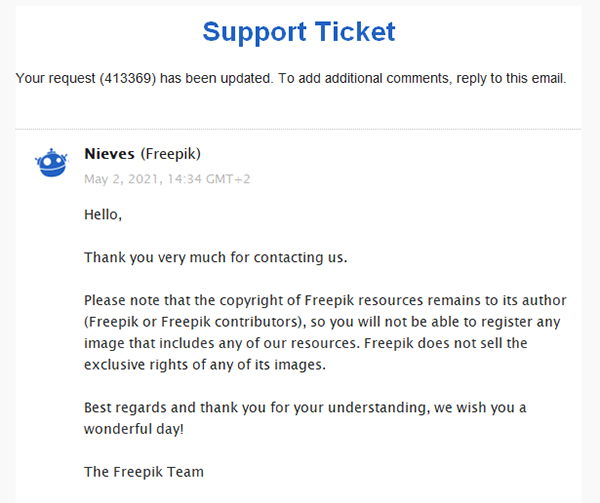Click the Hello greeting line
Viewport: 600px width, 503px height.
pos(103,215)
